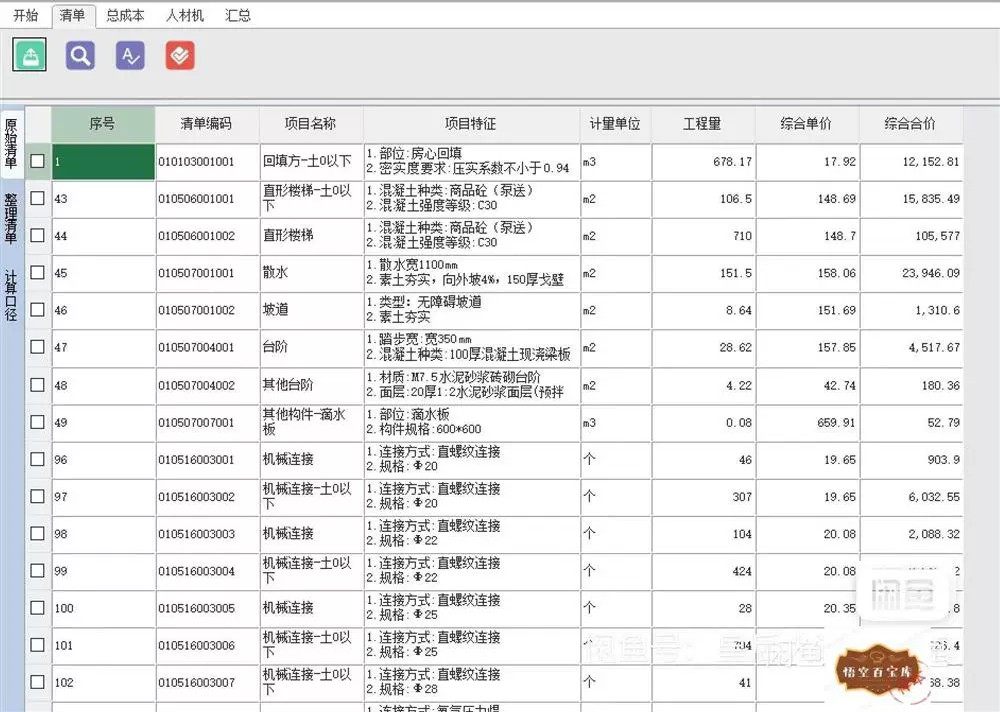Viewport: 1000px width, 712px height.
Task: Click unit price cell 158.06
Action: click(x=807, y=273)
